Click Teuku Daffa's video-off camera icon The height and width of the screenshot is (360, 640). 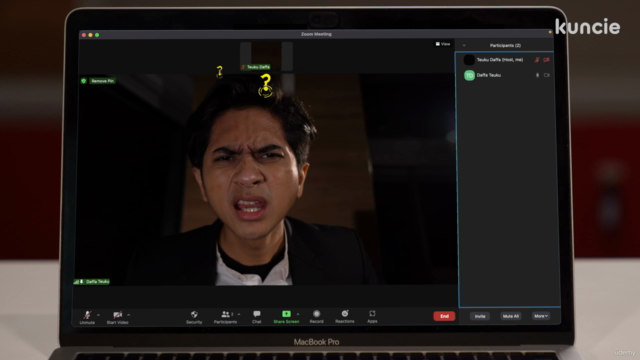[547, 60]
